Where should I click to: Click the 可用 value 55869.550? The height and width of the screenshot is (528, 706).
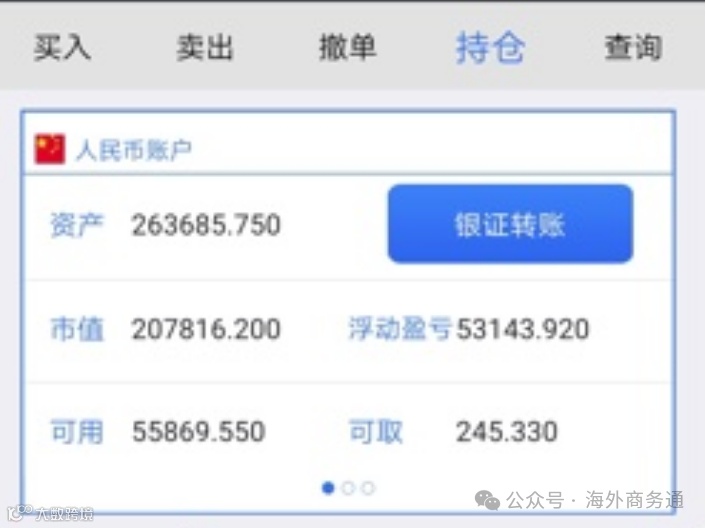199,432
